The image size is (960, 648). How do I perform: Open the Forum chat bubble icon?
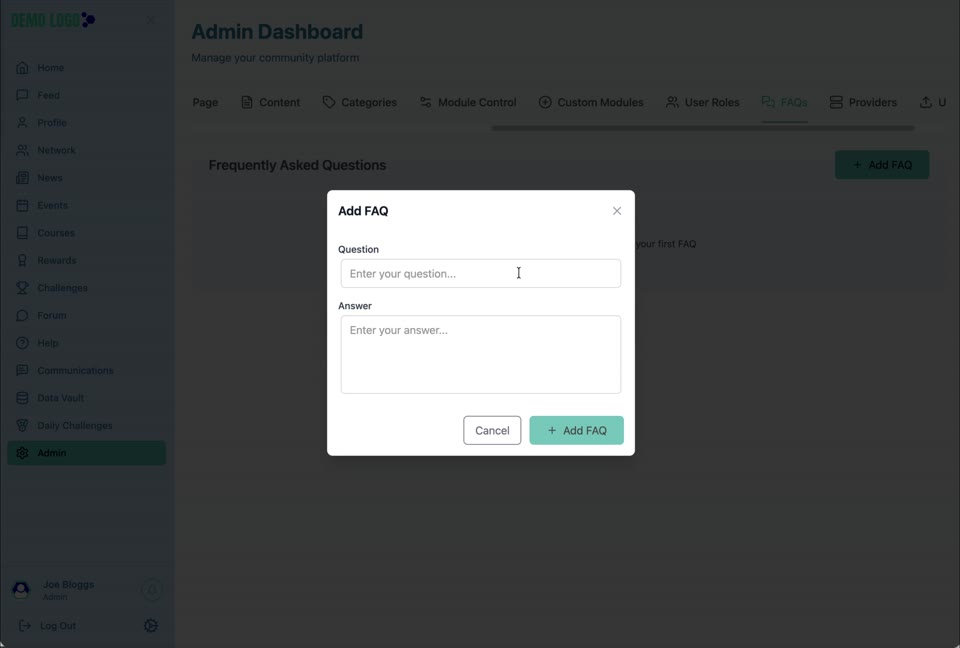(x=22, y=315)
